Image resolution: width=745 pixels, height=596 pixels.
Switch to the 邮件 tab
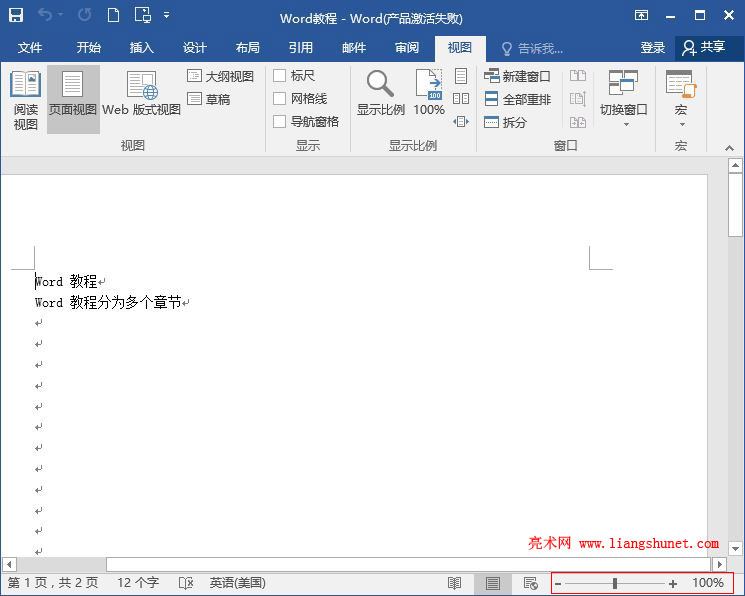(354, 48)
